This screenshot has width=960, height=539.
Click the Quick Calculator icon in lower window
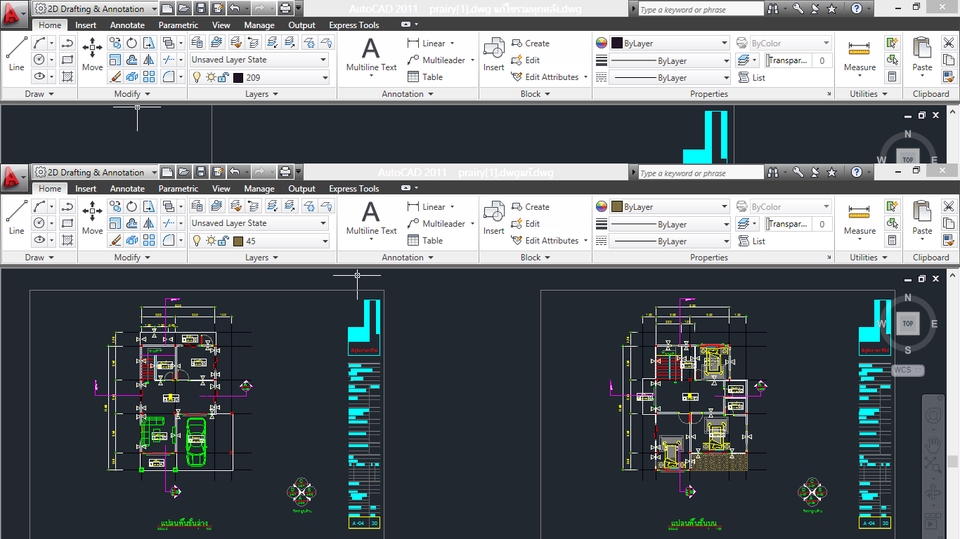click(892, 240)
